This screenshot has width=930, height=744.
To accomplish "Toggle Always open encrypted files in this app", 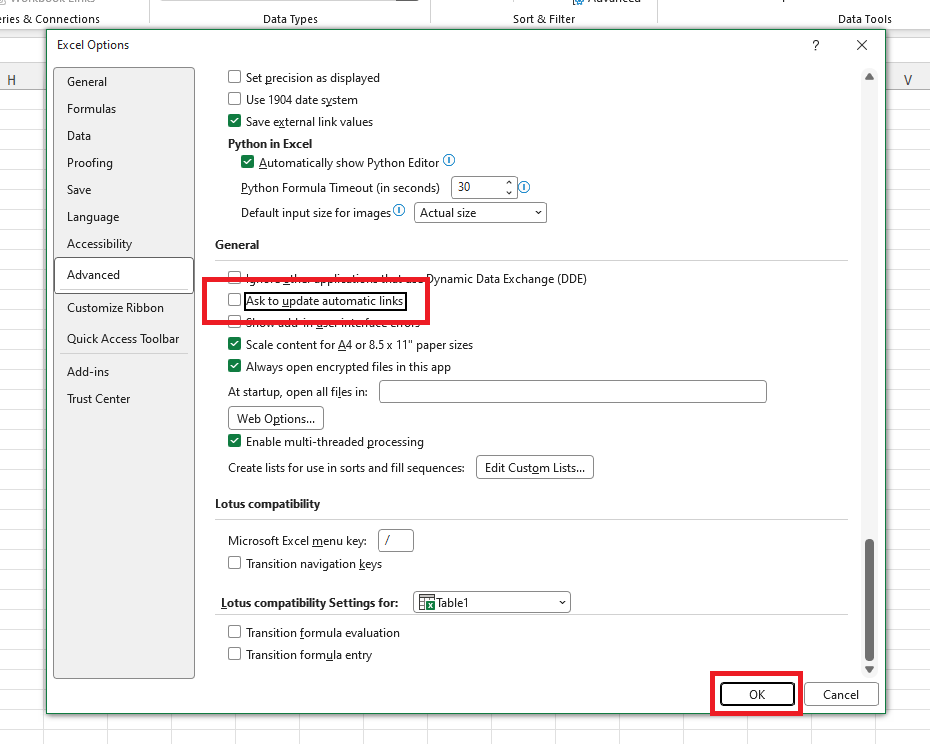I will click(x=235, y=366).
